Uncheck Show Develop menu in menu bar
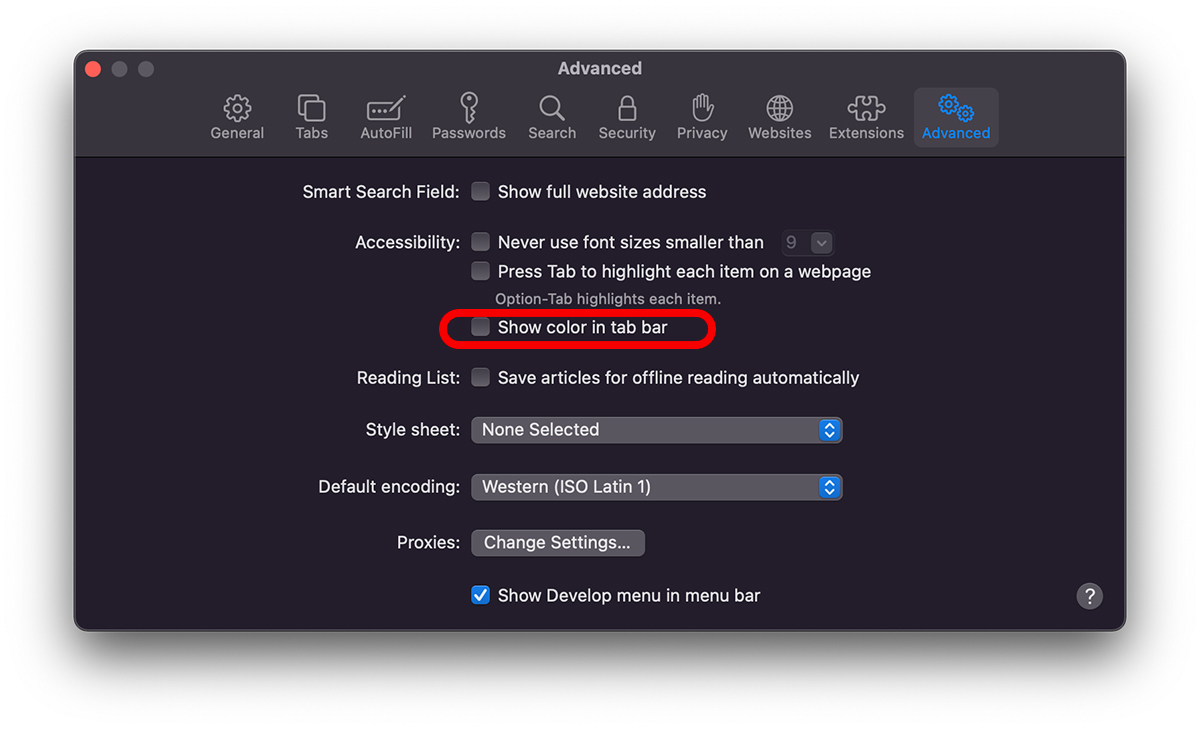Screen dimensions: 1200x729 (x=481, y=596)
